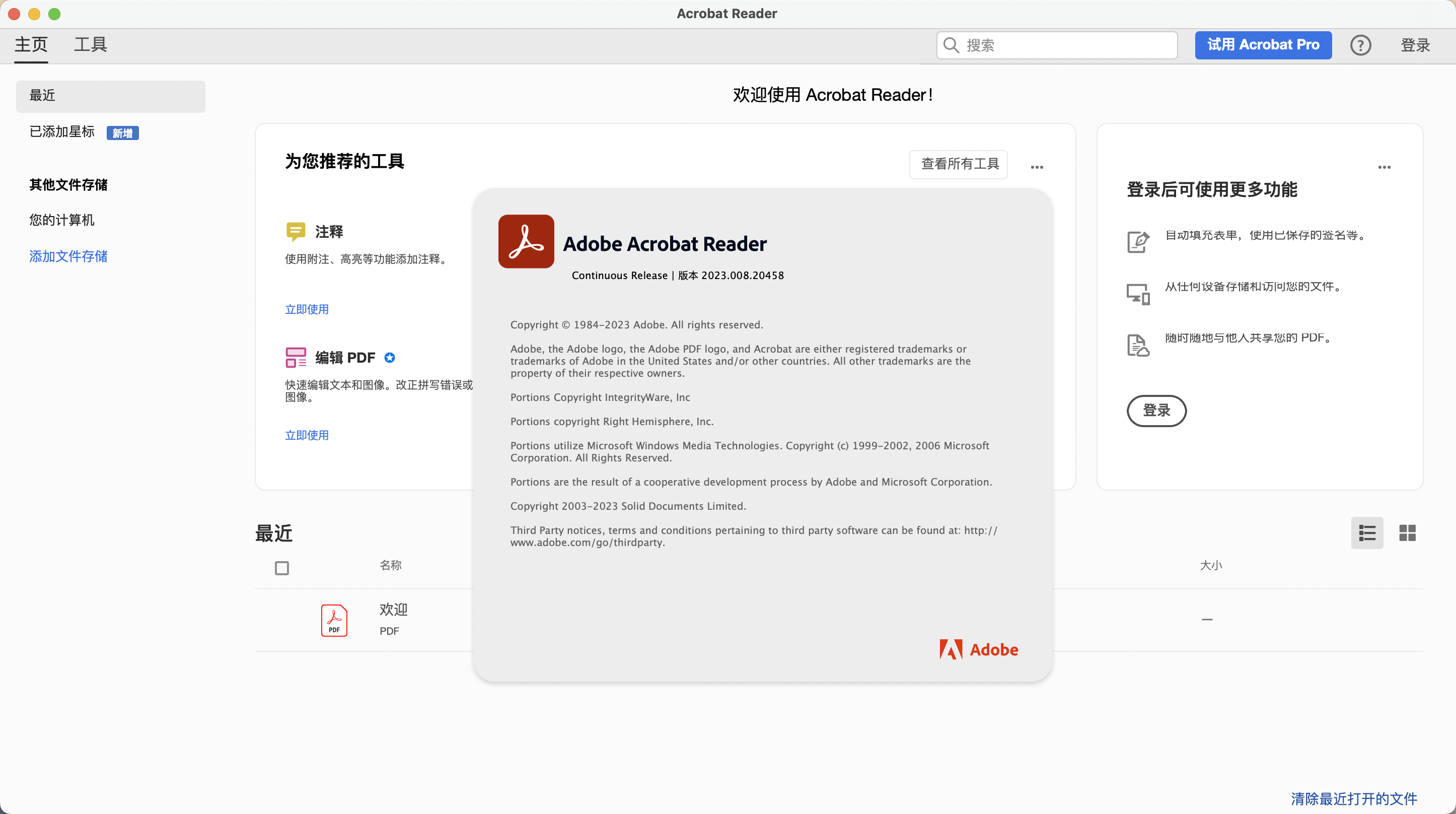Click the auto-fill forms icon
This screenshot has height=814, width=1456.
(1138, 242)
